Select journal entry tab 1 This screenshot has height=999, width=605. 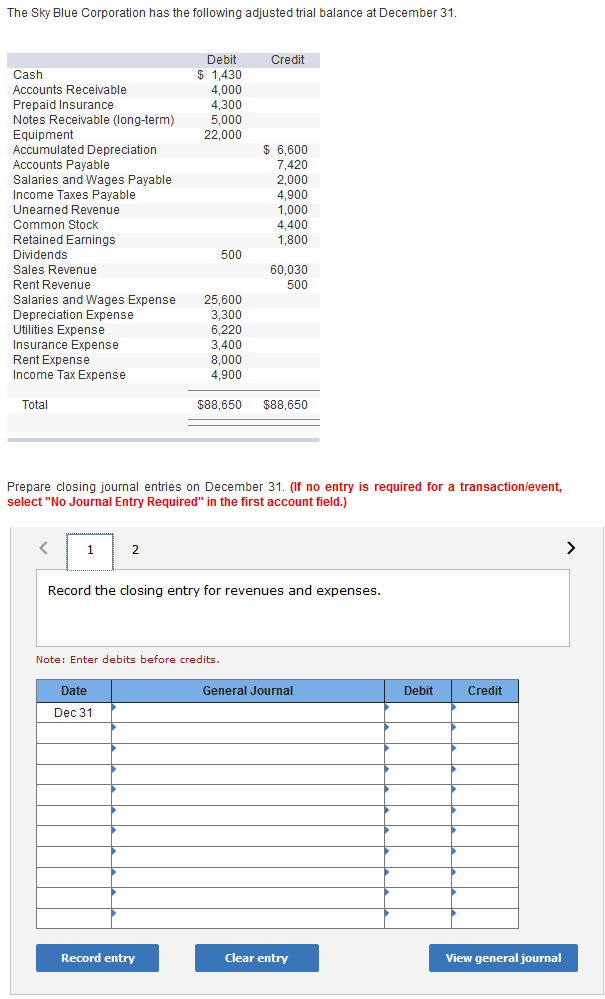tap(90, 550)
